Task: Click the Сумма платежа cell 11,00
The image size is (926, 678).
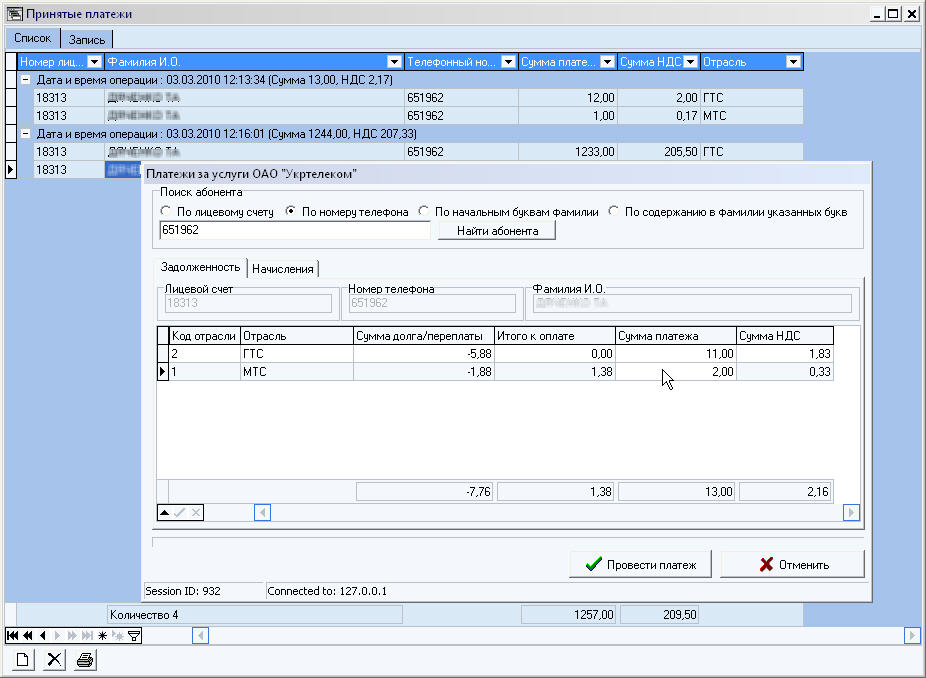Action: pos(676,354)
